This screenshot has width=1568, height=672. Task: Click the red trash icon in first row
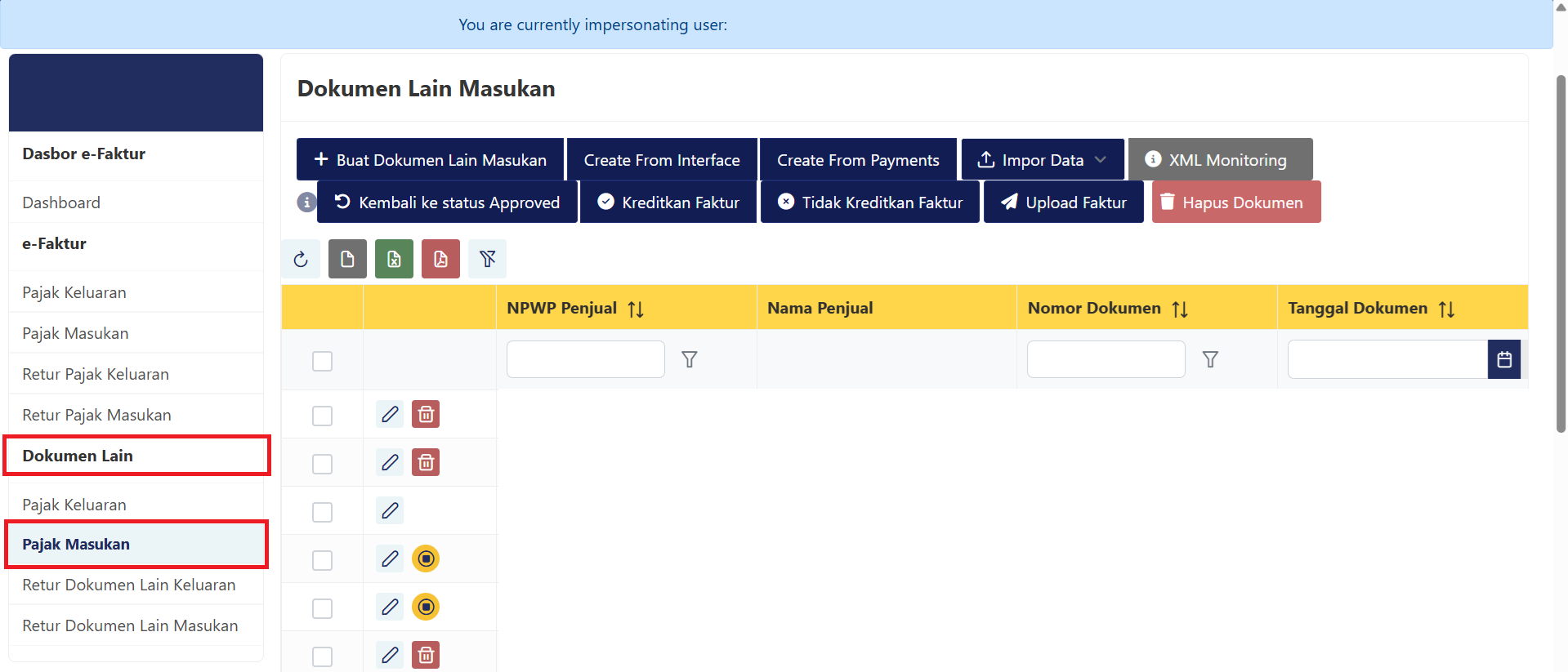coord(426,414)
